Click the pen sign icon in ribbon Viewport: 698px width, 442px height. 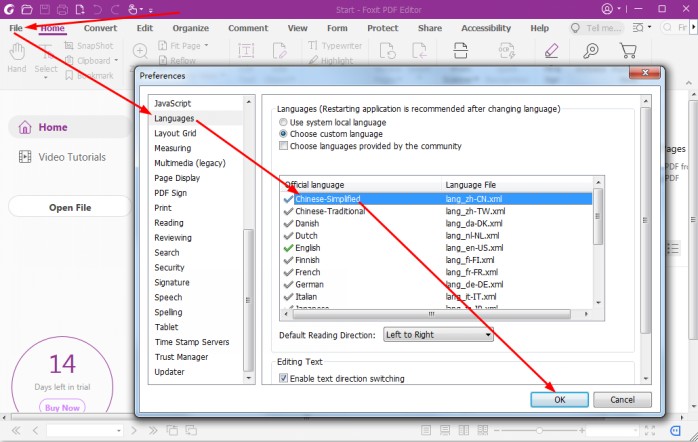tap(552, 50)
